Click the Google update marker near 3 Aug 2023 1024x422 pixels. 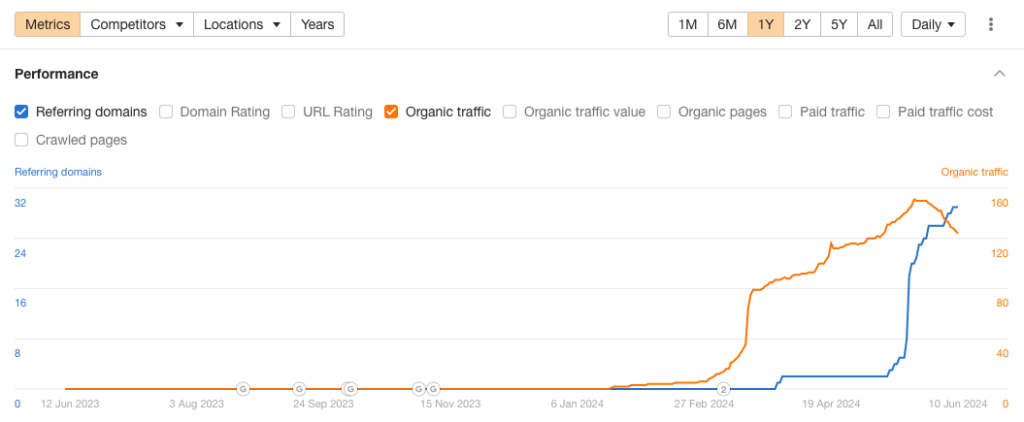(242, 388)
